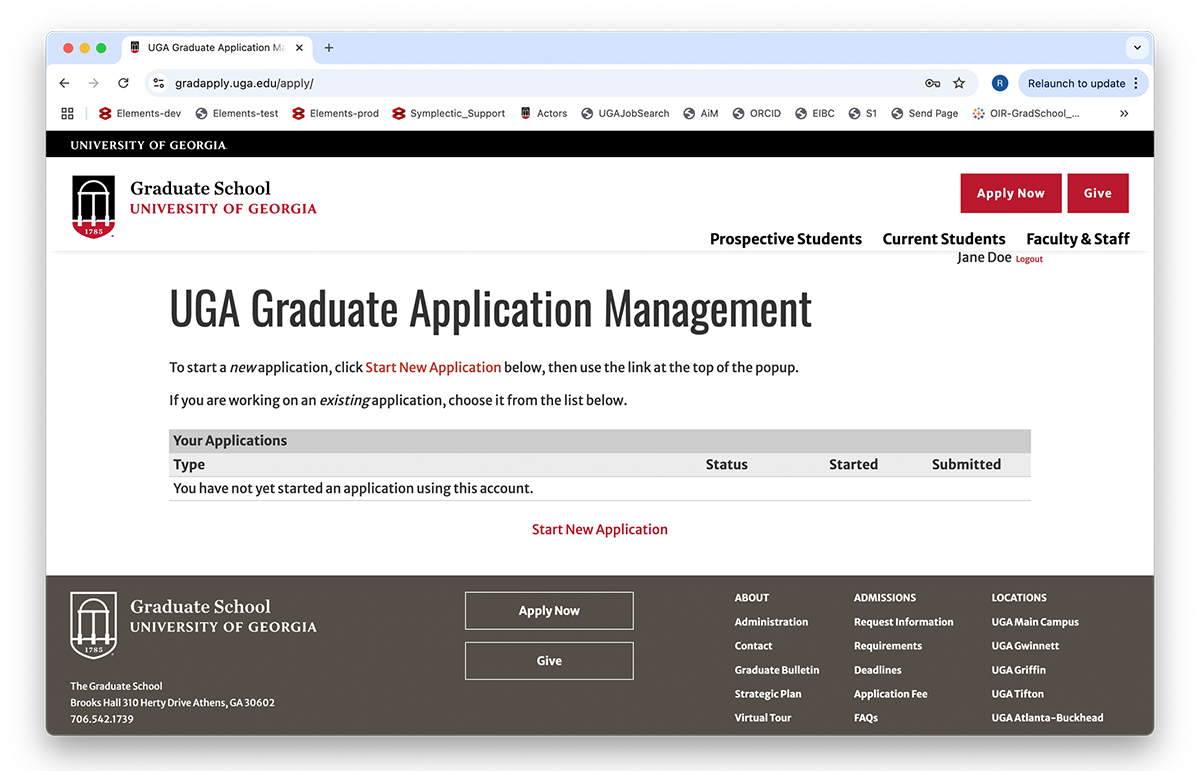
Task: Click the Submitted column header
Action: pyautogui.click(x=966, y=464)
